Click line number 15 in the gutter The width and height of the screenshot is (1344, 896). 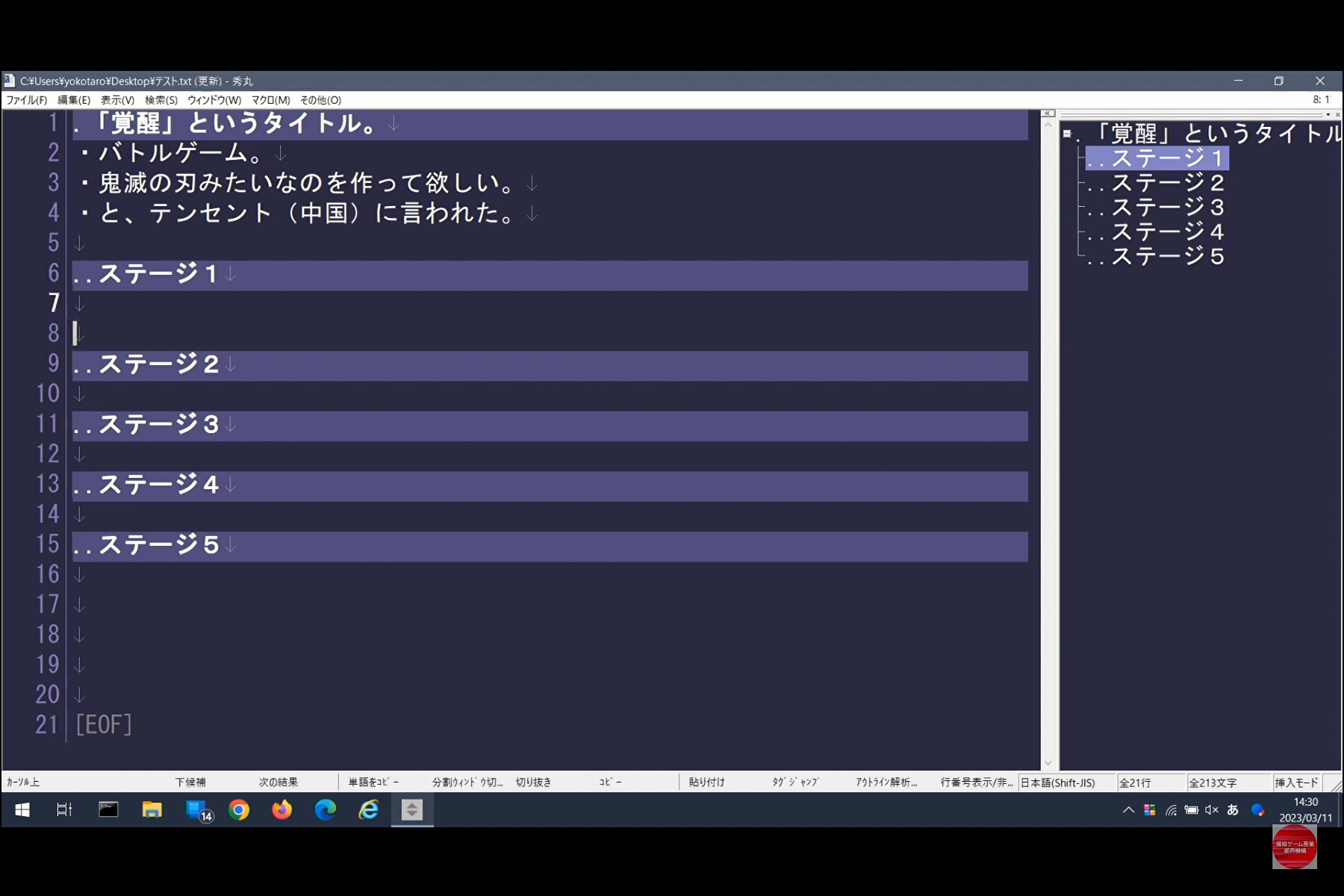[x=47, y=544]
